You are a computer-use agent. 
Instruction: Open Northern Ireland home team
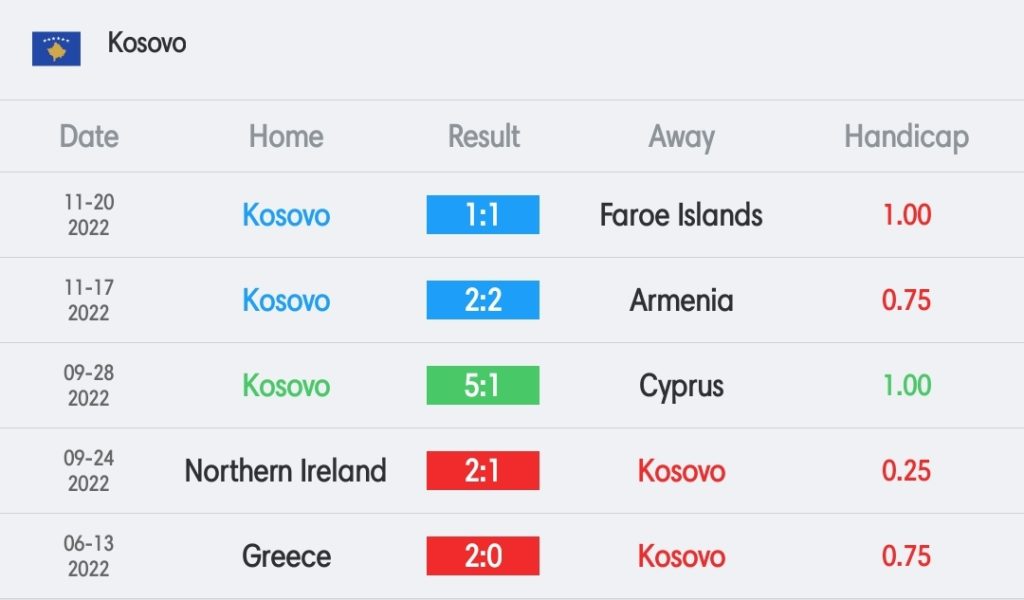click(x=286, y=471)
